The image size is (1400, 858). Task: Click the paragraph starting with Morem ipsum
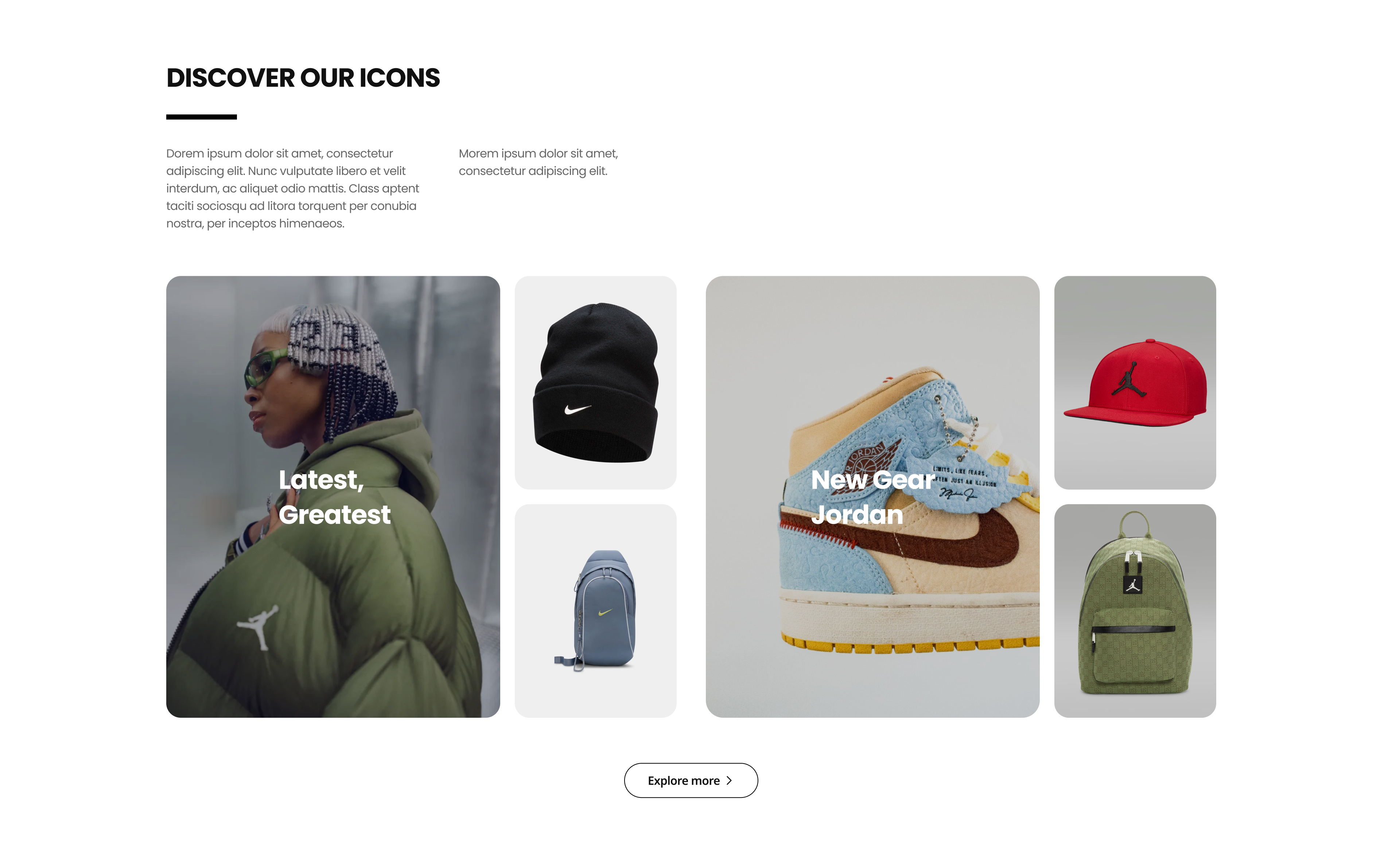click(538, 162)
